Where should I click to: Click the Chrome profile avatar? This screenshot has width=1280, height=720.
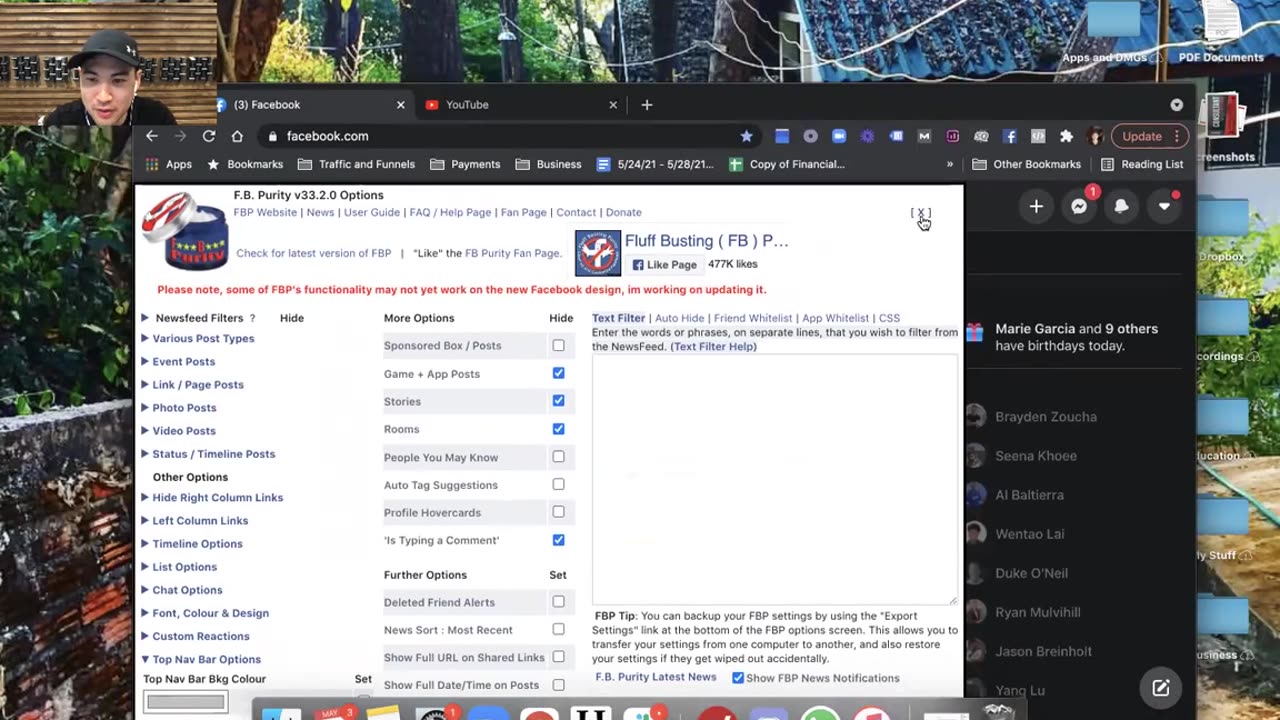click(1096, 136)
